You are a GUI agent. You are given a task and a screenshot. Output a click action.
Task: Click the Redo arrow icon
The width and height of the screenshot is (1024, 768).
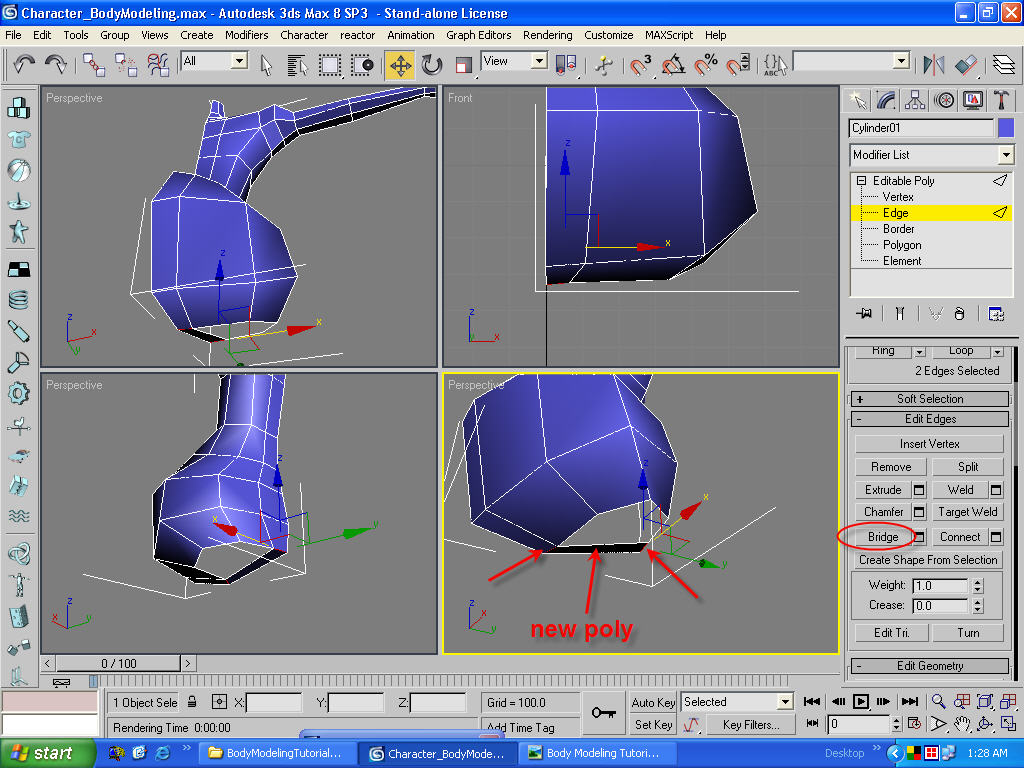[x=56, y=64]
